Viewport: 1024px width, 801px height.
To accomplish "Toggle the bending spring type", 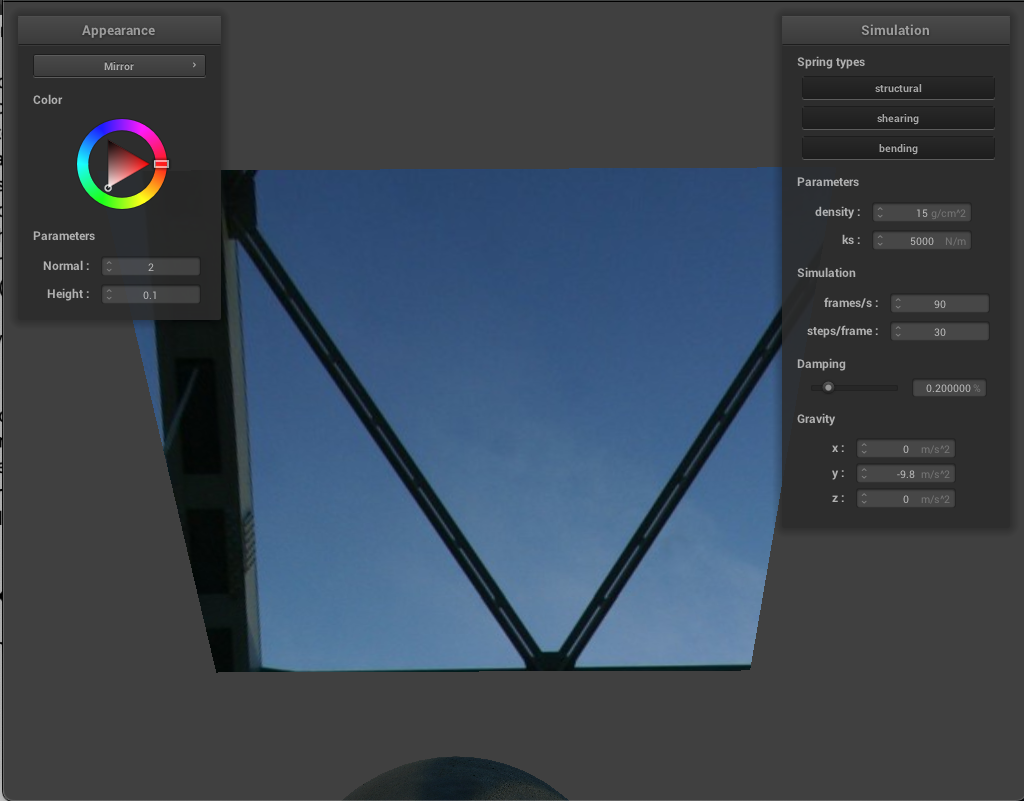I will pos(898,148).
